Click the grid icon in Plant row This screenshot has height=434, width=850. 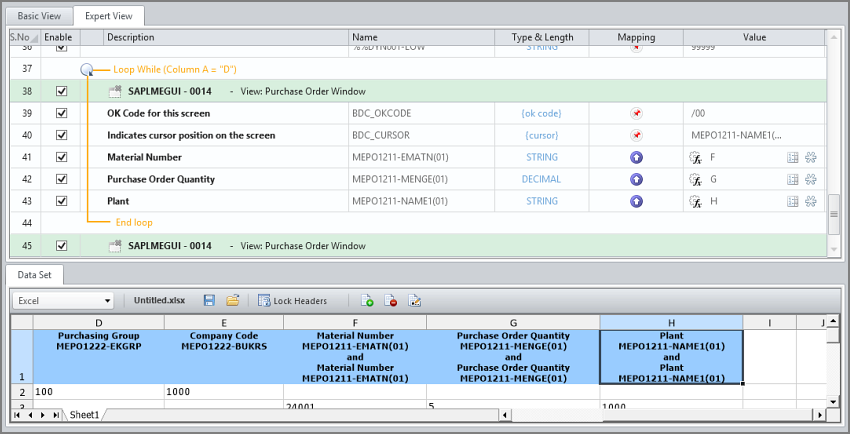(793, 202)
